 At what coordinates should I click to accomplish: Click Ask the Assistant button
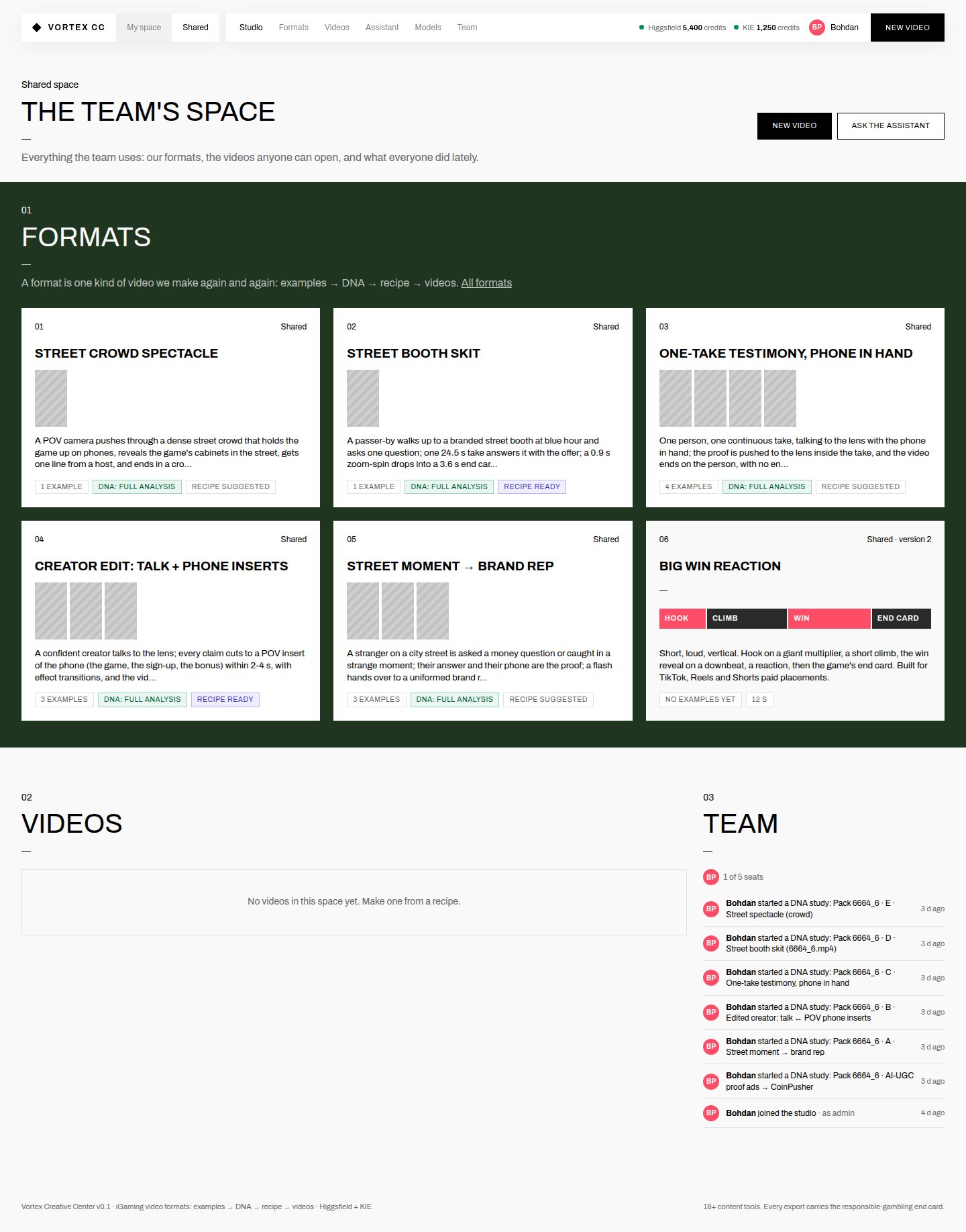pyautogui.click(x=890, y=126)
